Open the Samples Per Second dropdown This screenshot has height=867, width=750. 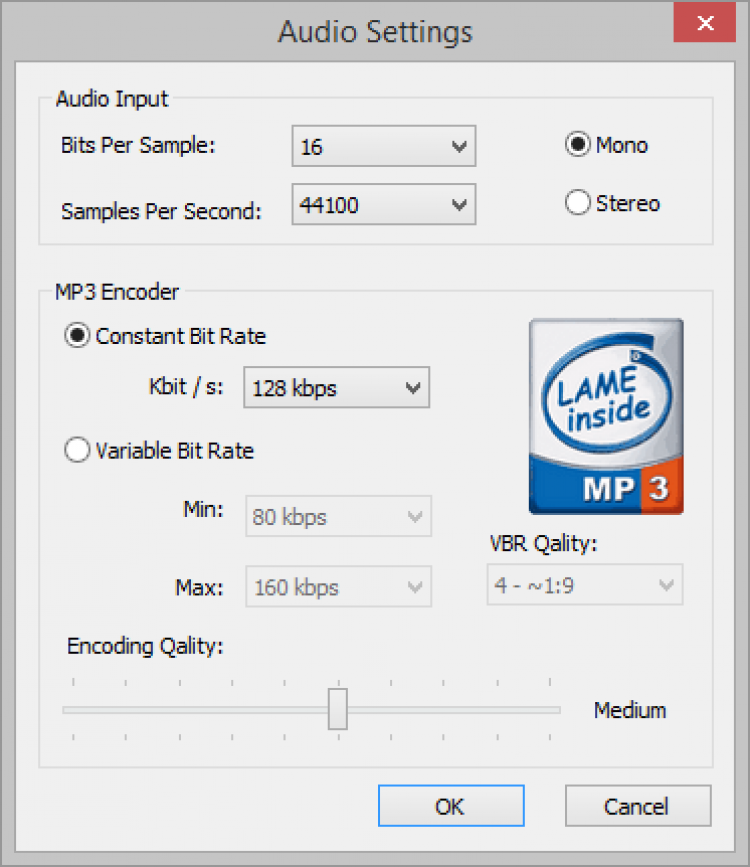point(384,205)
